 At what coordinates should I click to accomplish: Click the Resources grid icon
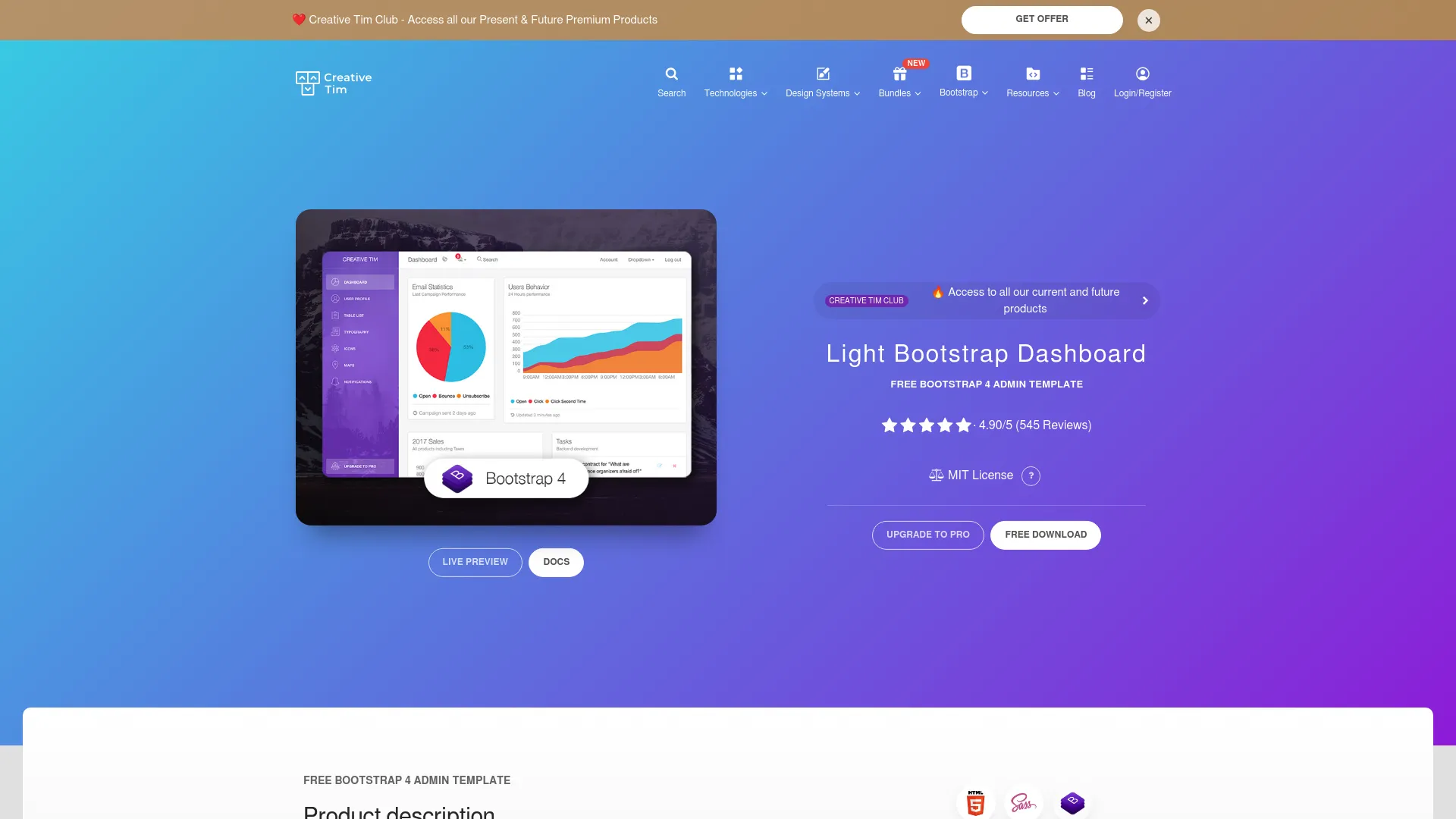tap(1033, 74)
